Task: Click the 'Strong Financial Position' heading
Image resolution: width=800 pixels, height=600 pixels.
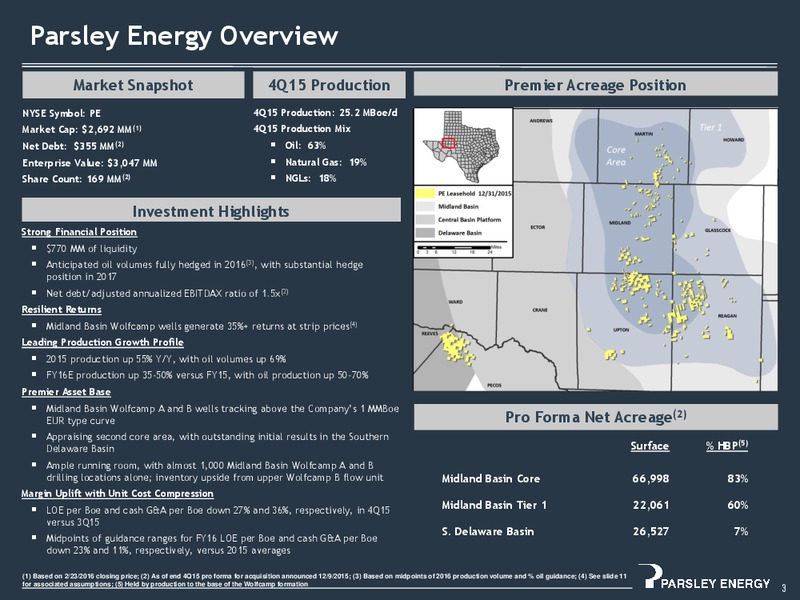Action: pyautogui.click(x=79, y=232)
